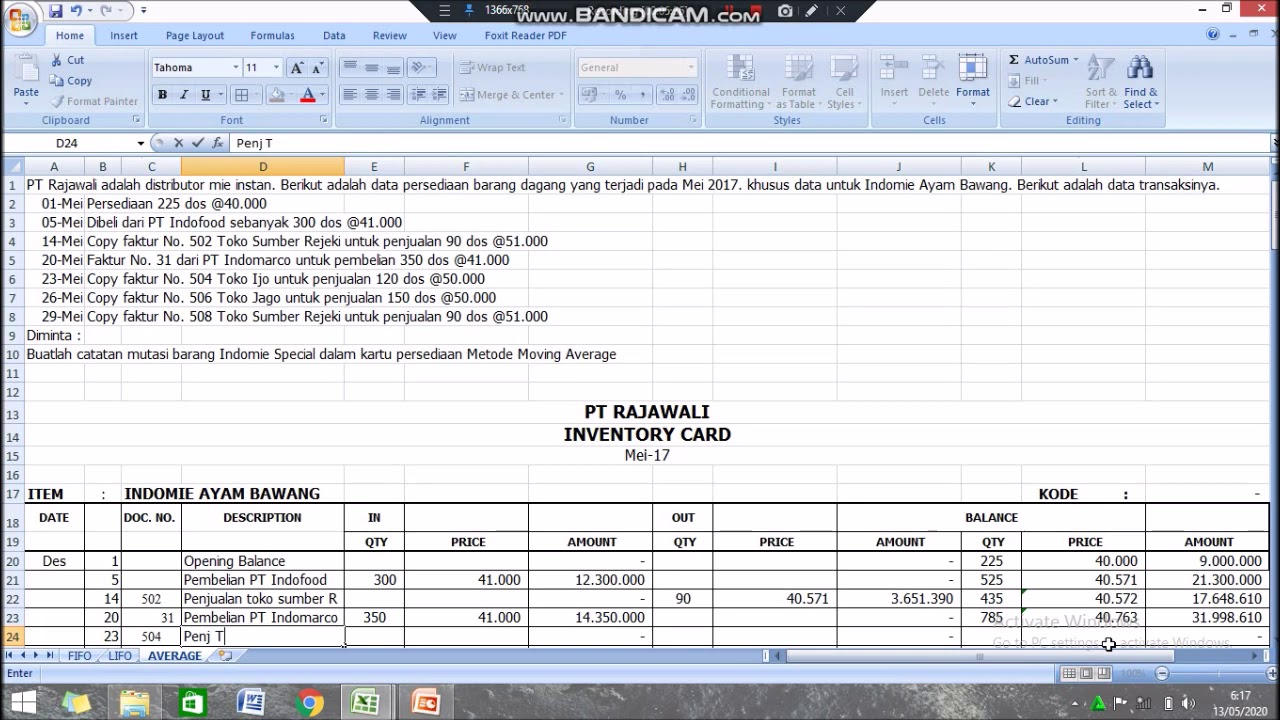1280x720 pixels.
Task: Open the Page Layout ribbon tab
Action: (x=194, y=35)
